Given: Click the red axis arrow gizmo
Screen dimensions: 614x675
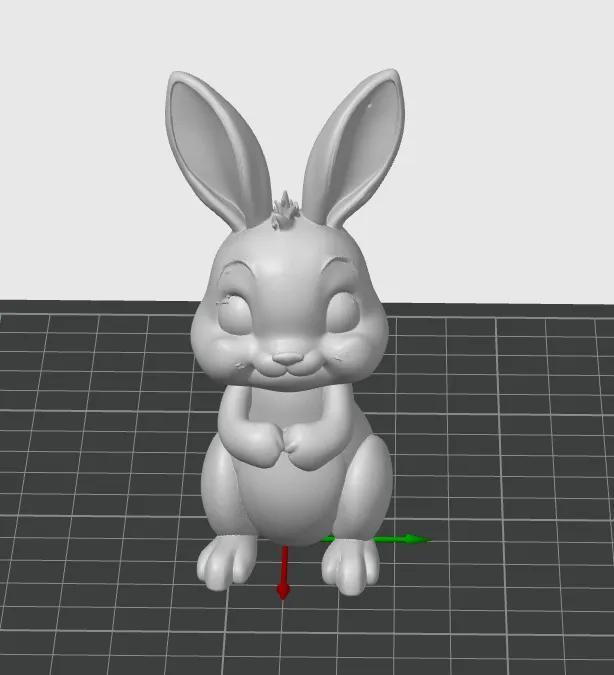Looking at the screenshot, I should tap(283, 573).
